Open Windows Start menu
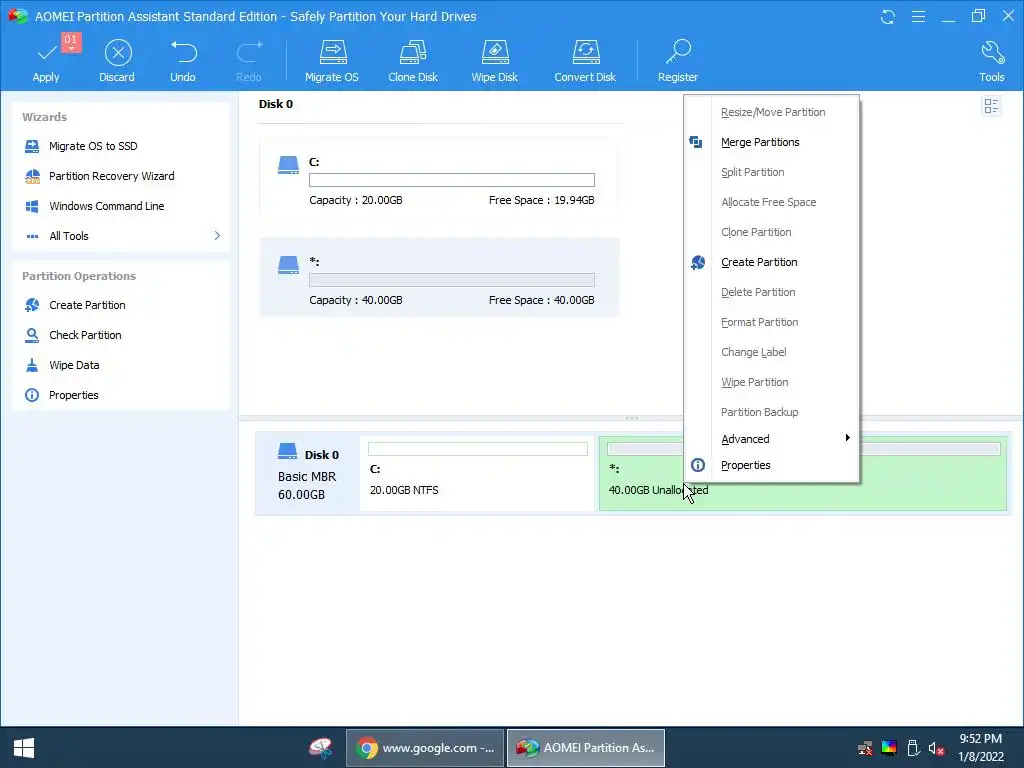 tap(24, 748)
